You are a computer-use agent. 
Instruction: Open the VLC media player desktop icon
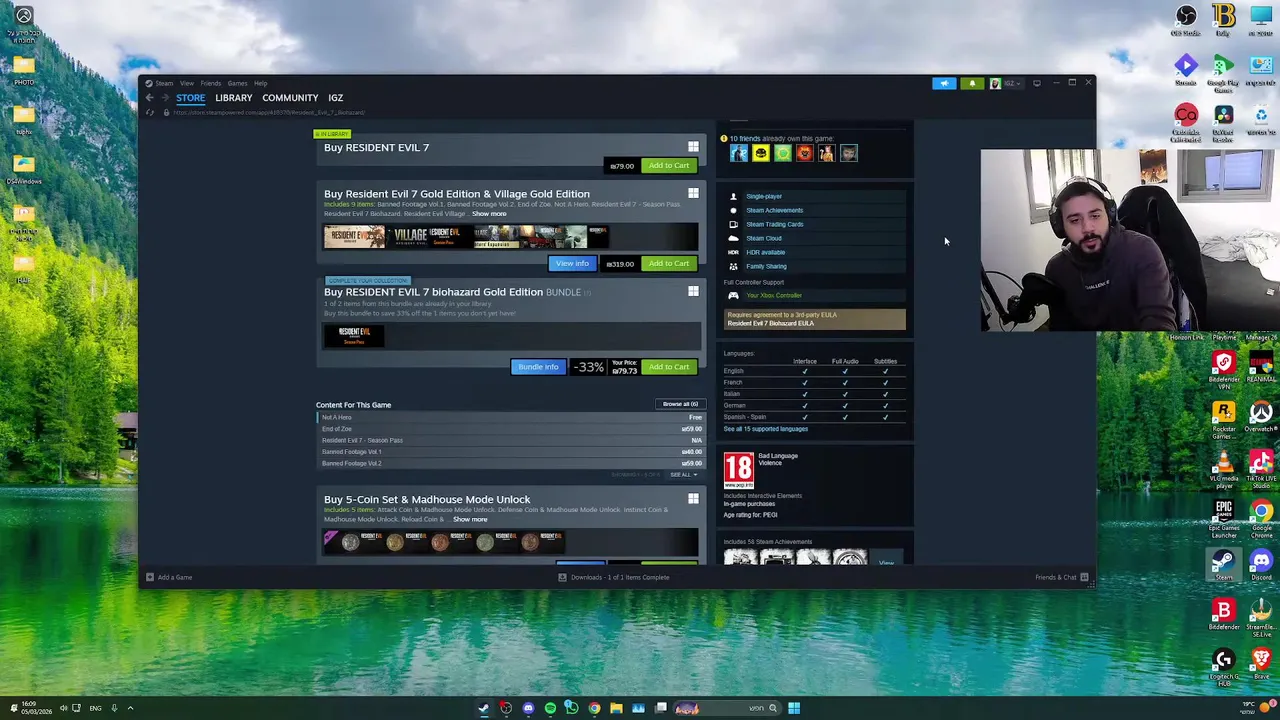(x=1224, y=468)
